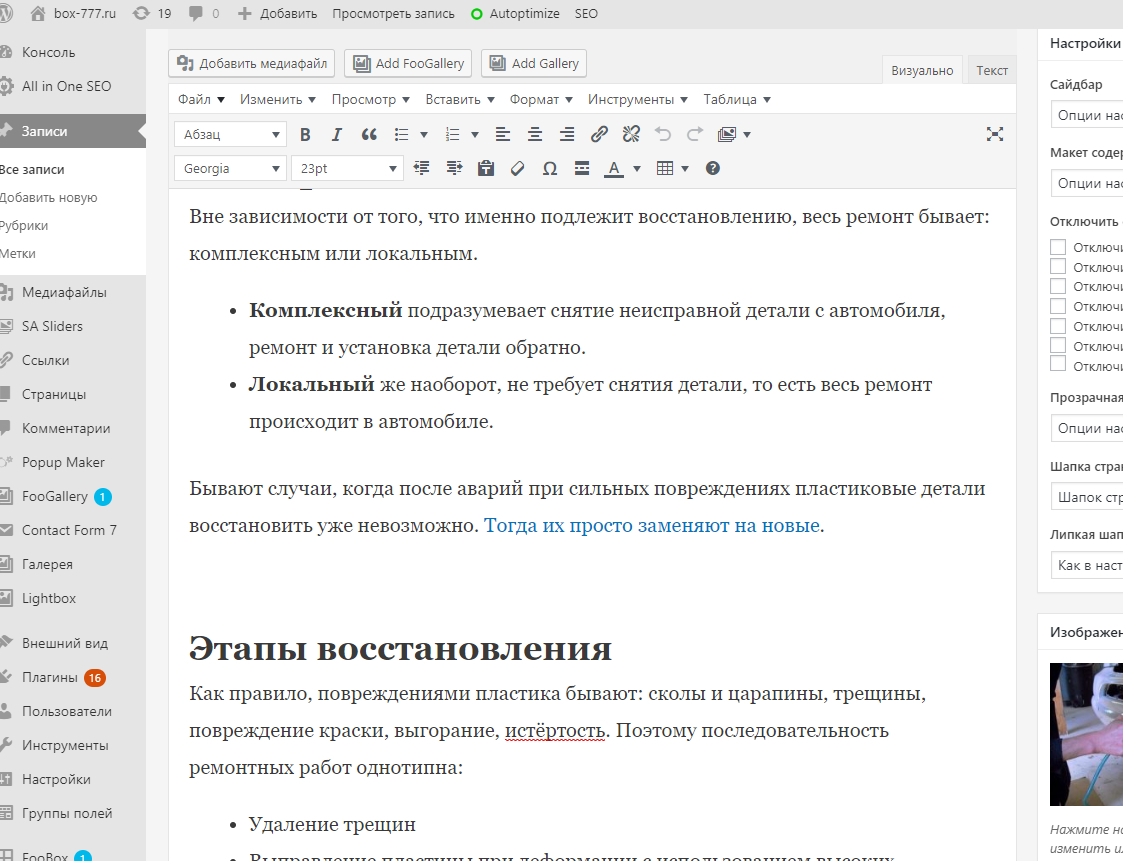Screen dimensions: 1123x861
Task: Expand text color picker arrow
Action: [x=637, y=168]
